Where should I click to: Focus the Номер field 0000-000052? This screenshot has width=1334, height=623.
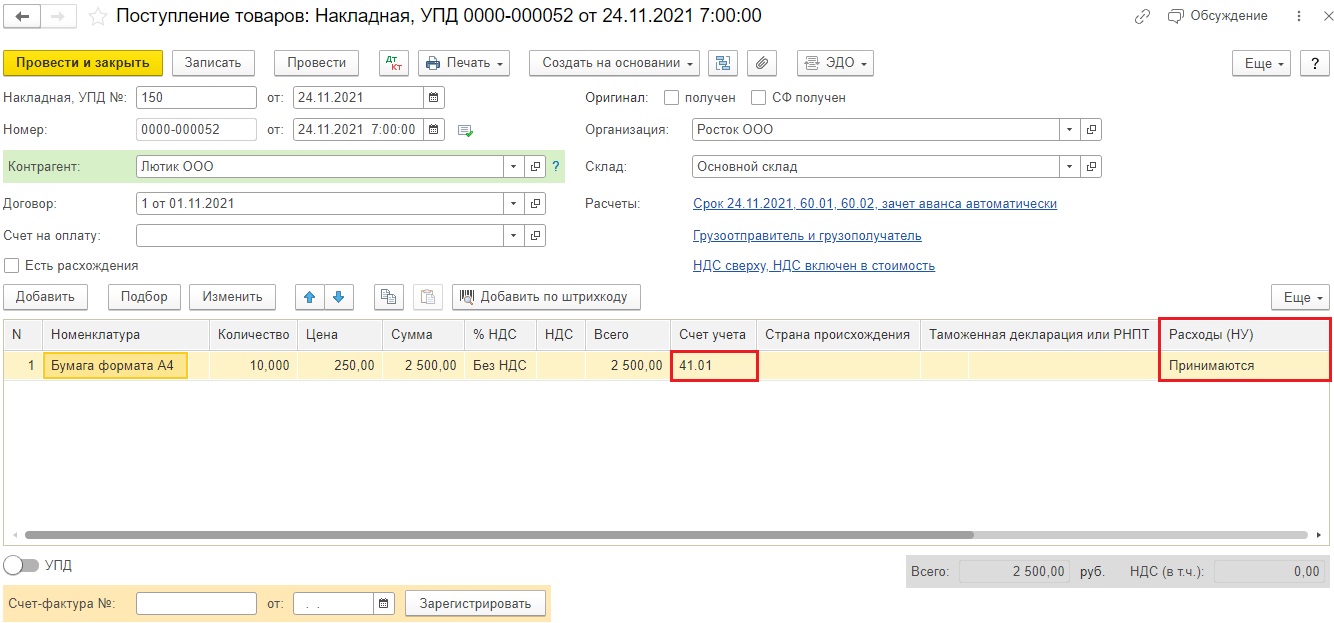196,130
